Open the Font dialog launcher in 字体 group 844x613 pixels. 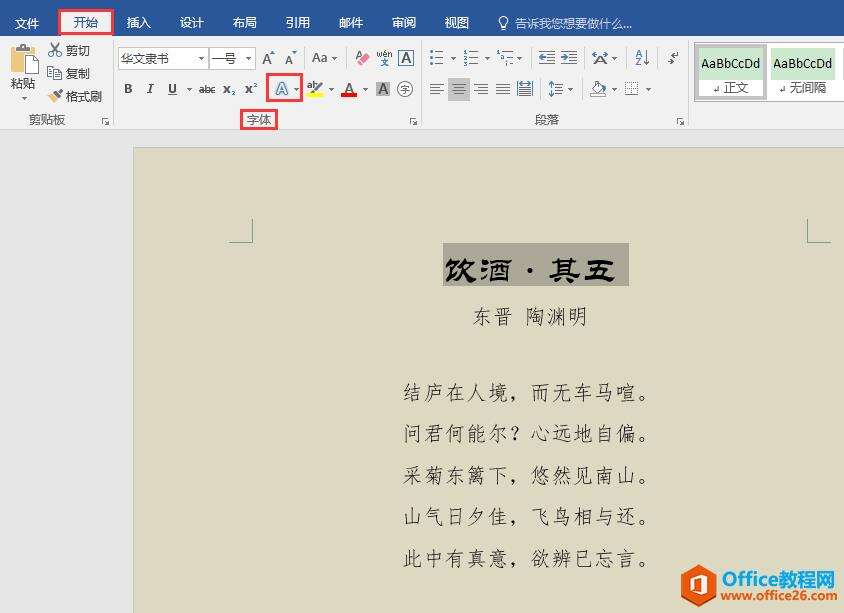click(414, 120)
